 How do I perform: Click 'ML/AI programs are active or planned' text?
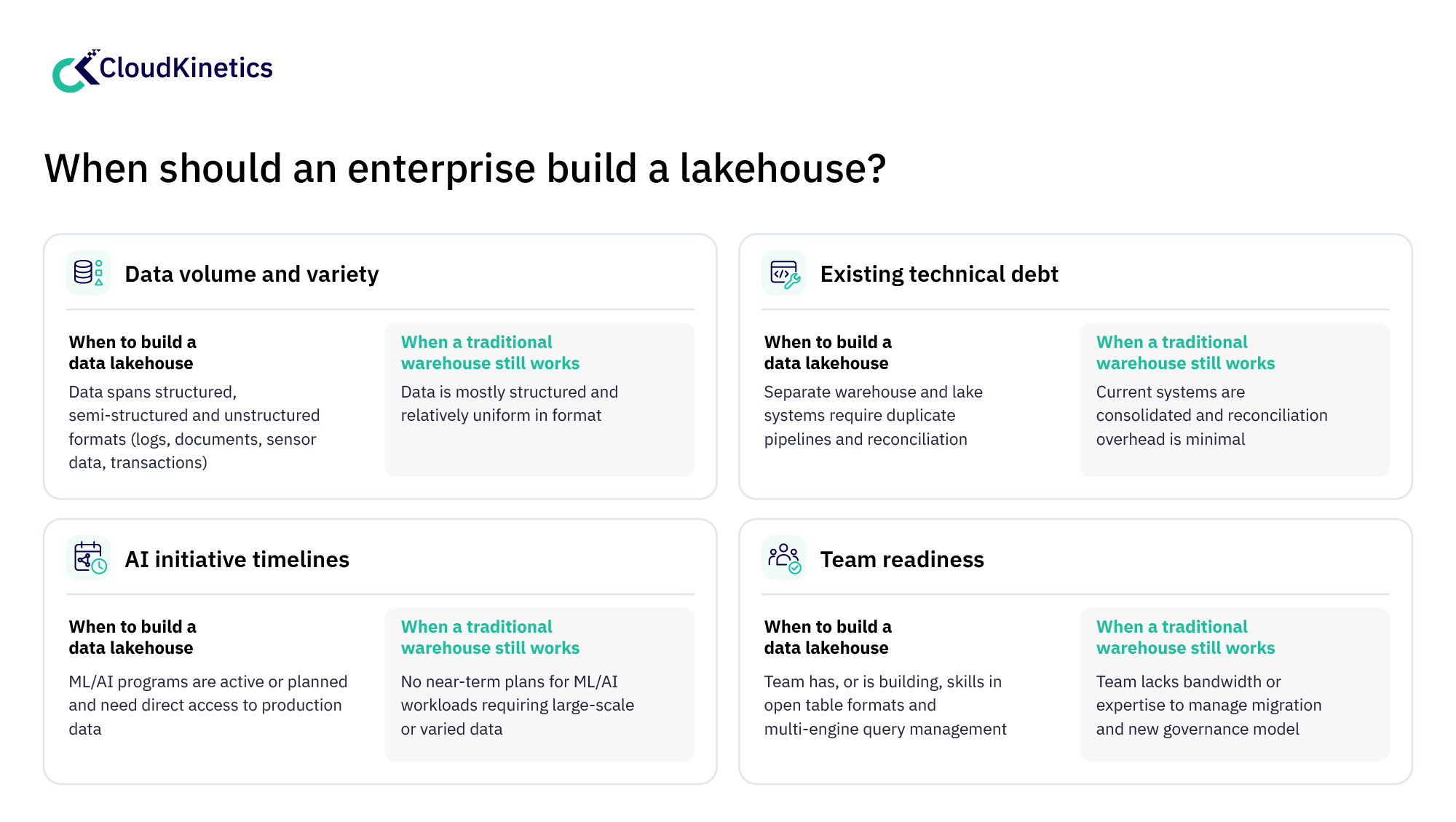(208, 705)
